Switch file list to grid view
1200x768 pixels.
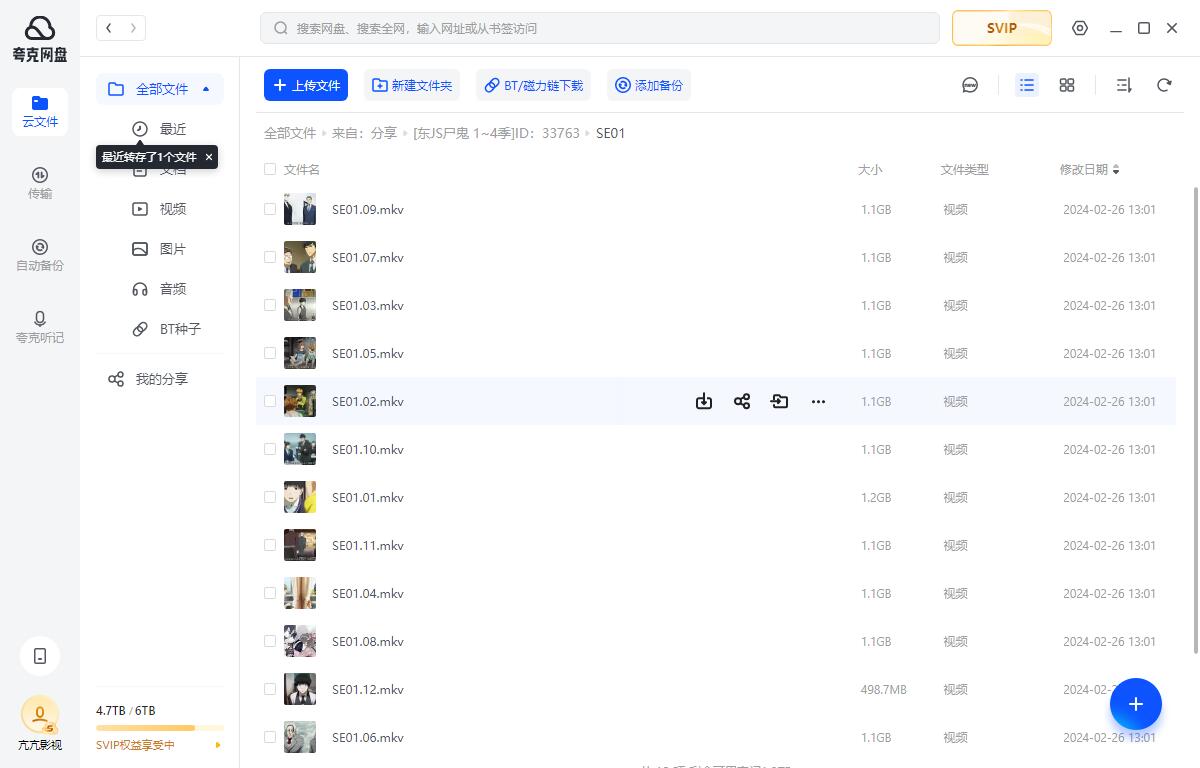[x=1066, y=85]
